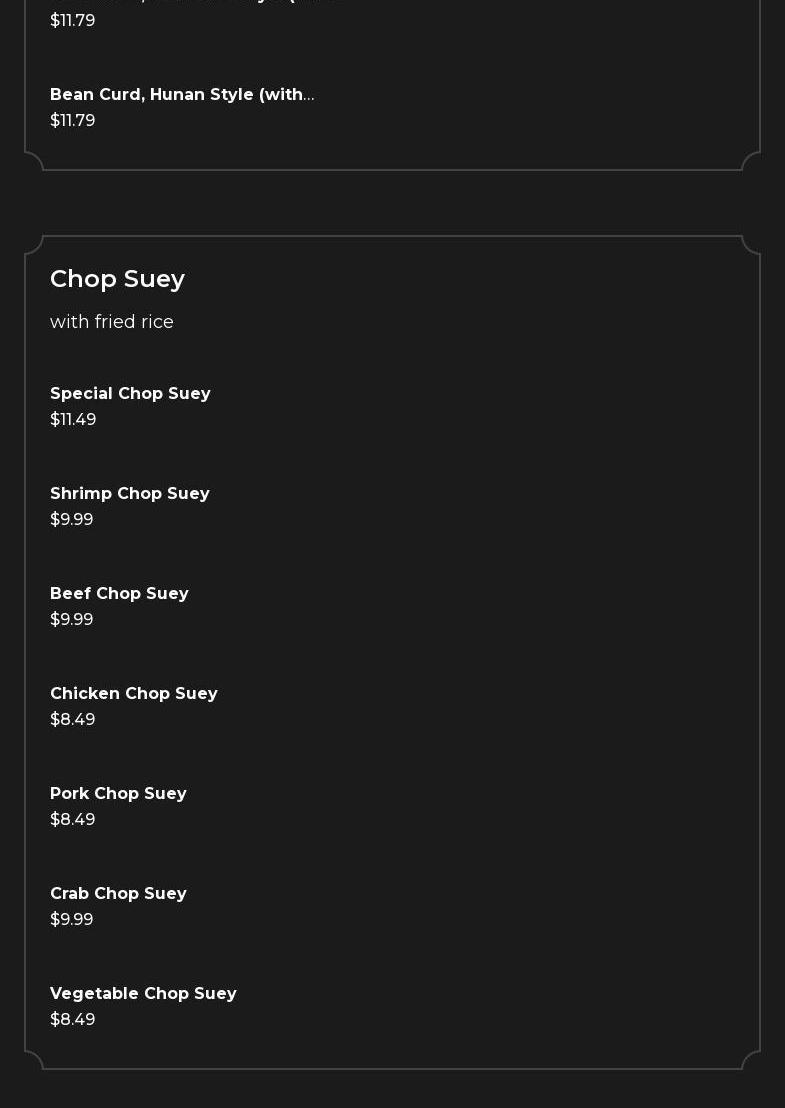
Task: Click the Crab Chop Suey $9.99 price
Action: click(x=71, y=920)
